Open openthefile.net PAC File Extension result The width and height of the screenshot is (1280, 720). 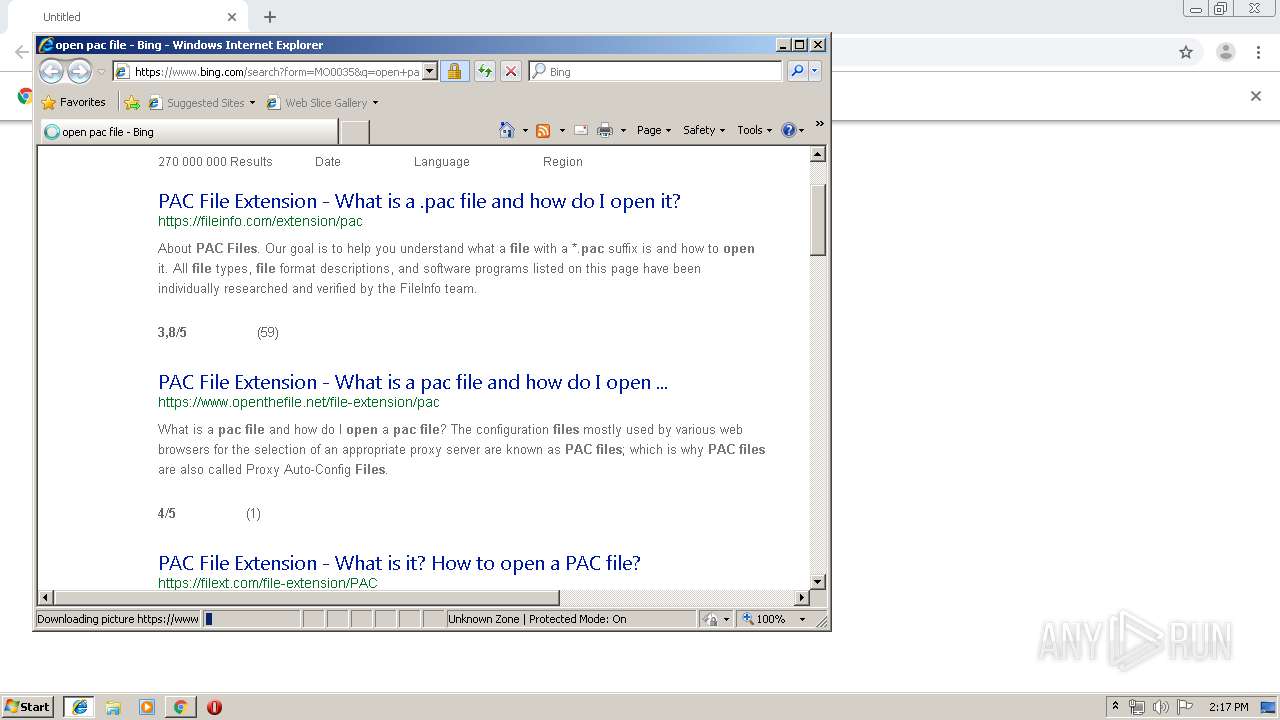(x=413, y=382)
